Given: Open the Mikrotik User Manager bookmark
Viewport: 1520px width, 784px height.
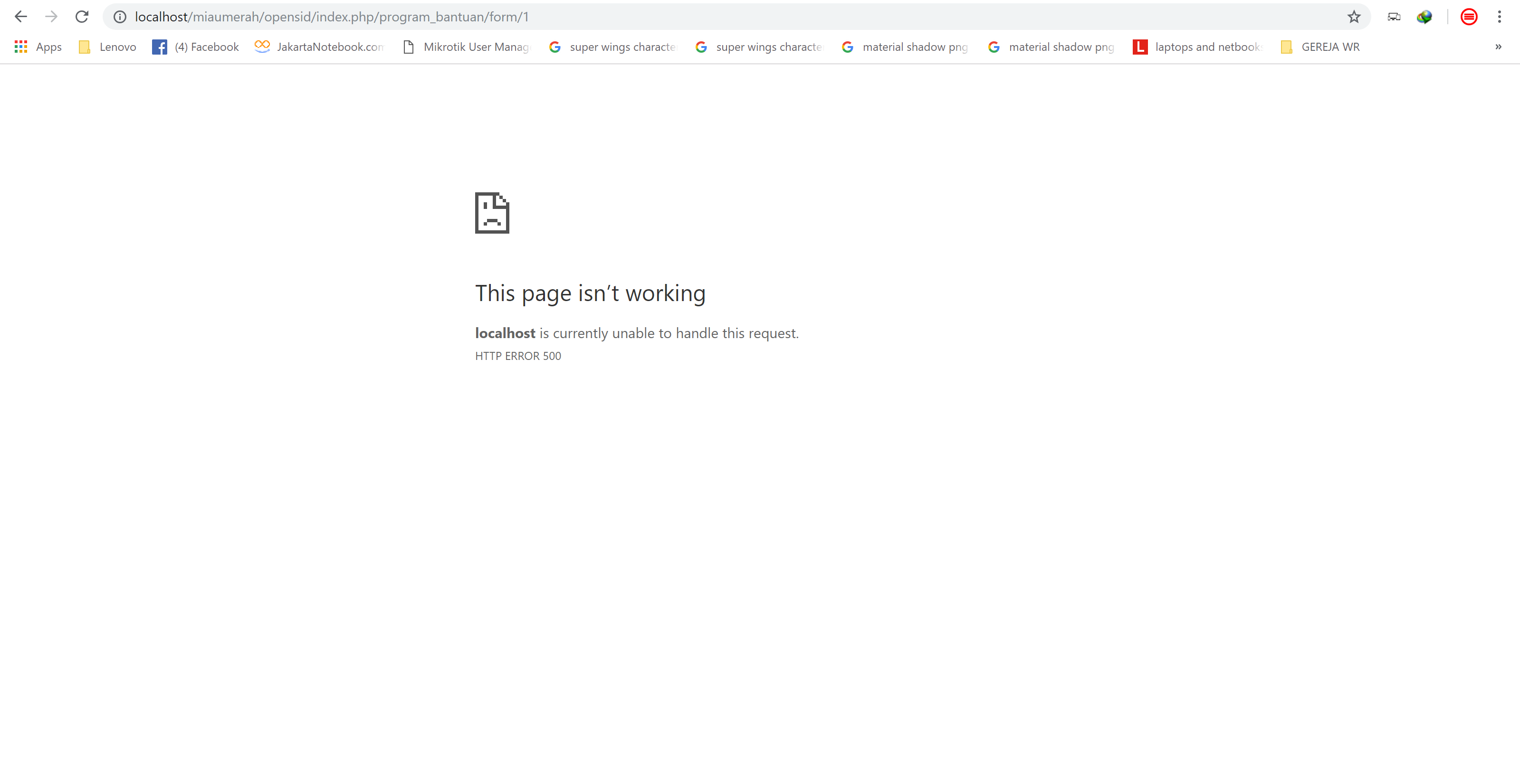Looking at the screenshot, I should point(466,47).
